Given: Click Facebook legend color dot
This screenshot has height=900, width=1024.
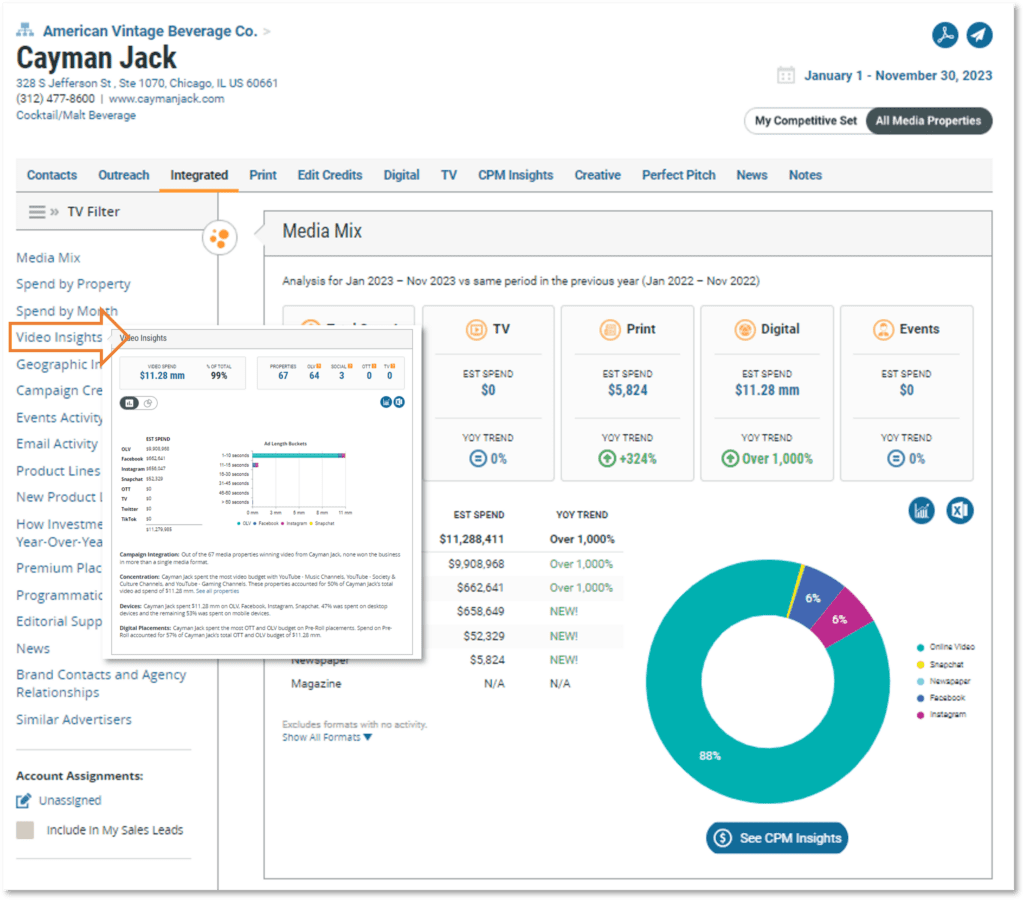Looking at the screenshot, I should point(920,698).
